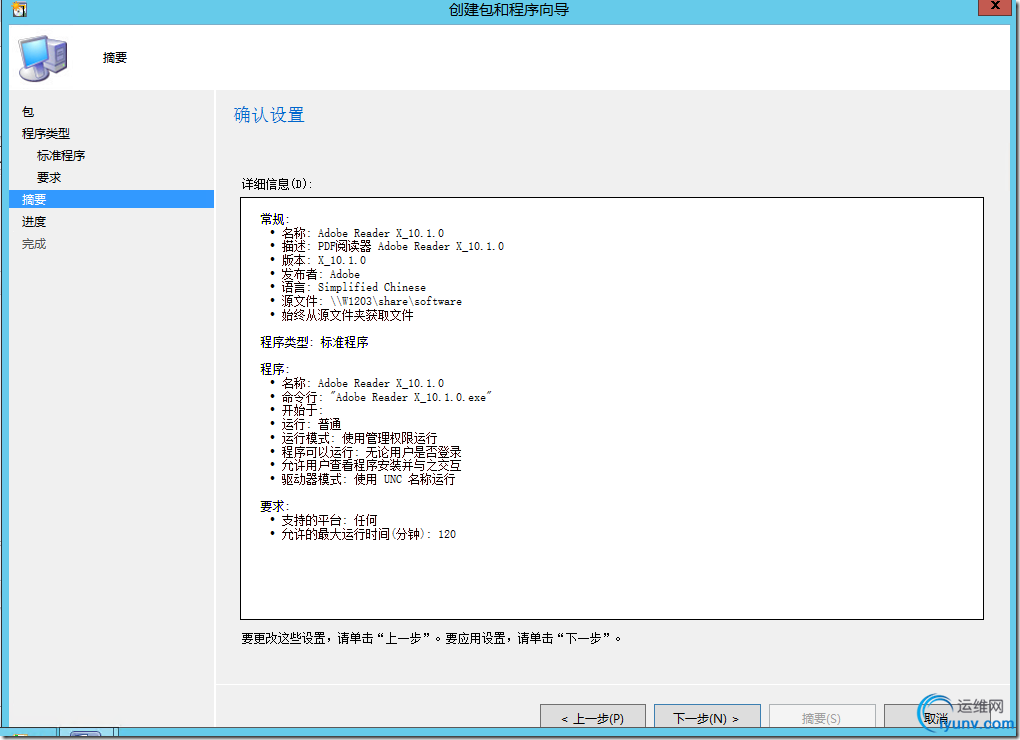Click the 详细信息(D): label
The height and width of the screenshot is (740, 1020).
coord(276,184)
